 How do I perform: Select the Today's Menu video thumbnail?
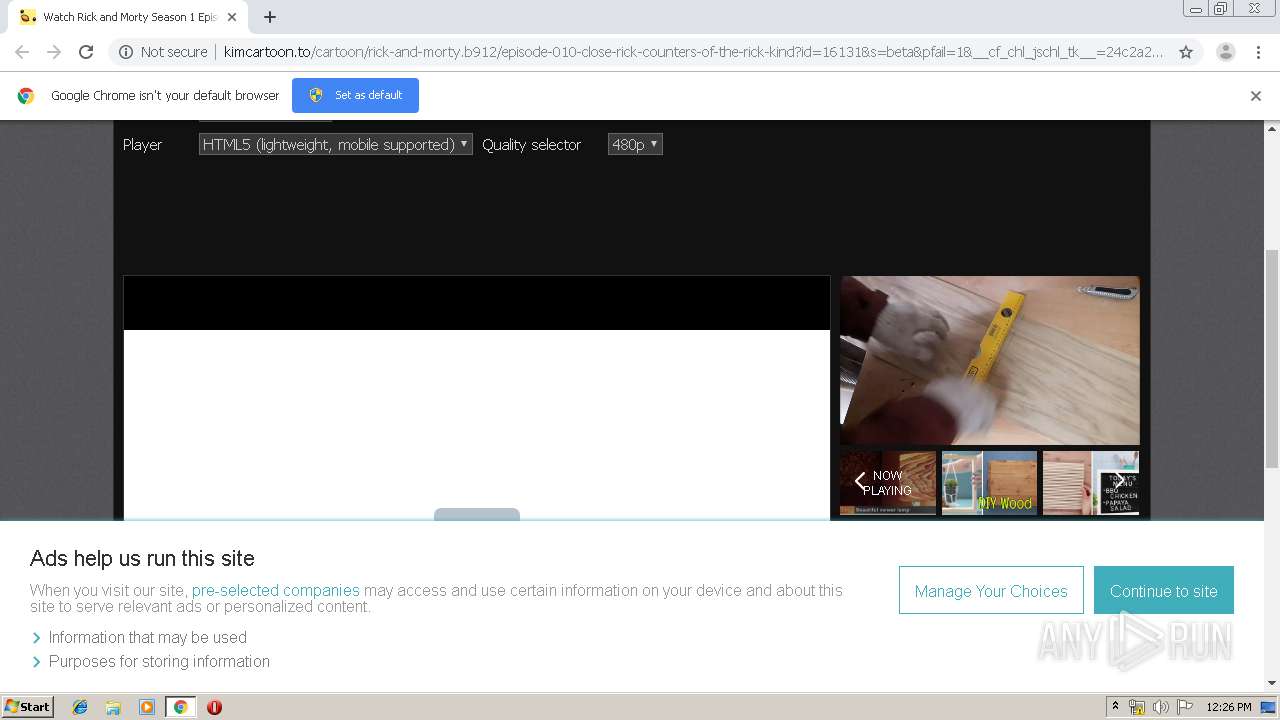click(x=1091, y=483)
